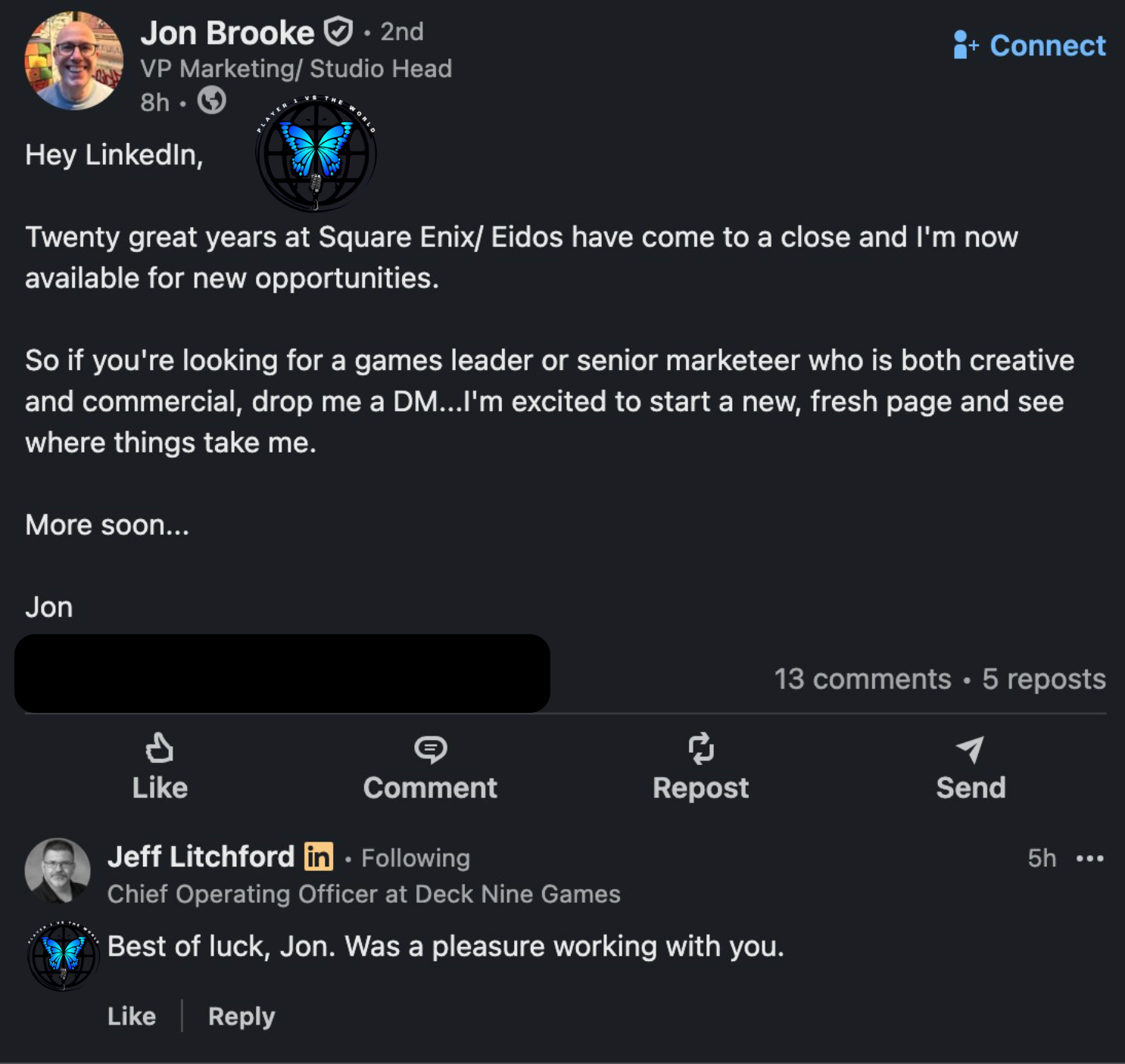Image resolution: width=1125 pixels, height=1064 pixels.
Task: Click the Comment speech bubble icon
Action: click(x=430, y=748)
